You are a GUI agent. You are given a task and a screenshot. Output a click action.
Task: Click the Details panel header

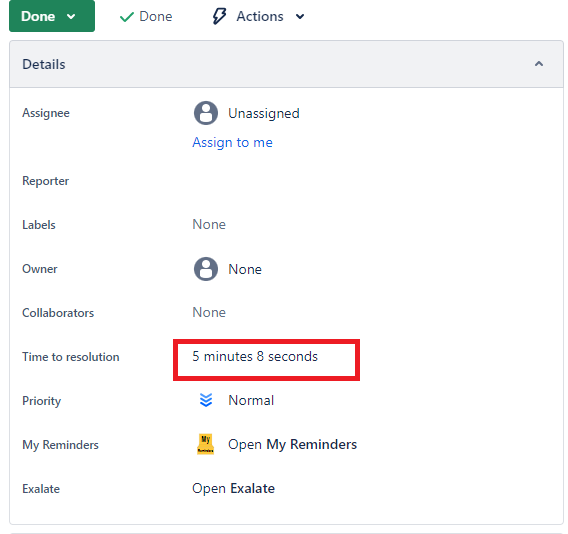(x=286, y=64)
